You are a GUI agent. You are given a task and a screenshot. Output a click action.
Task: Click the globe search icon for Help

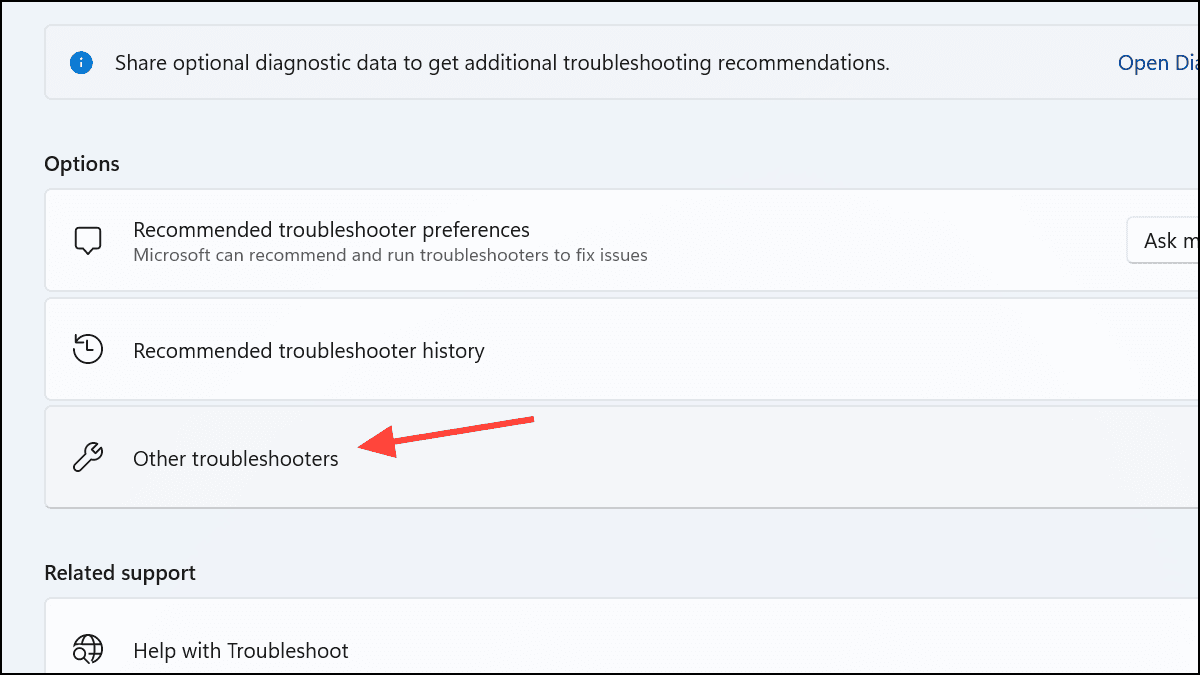point(88,650)
